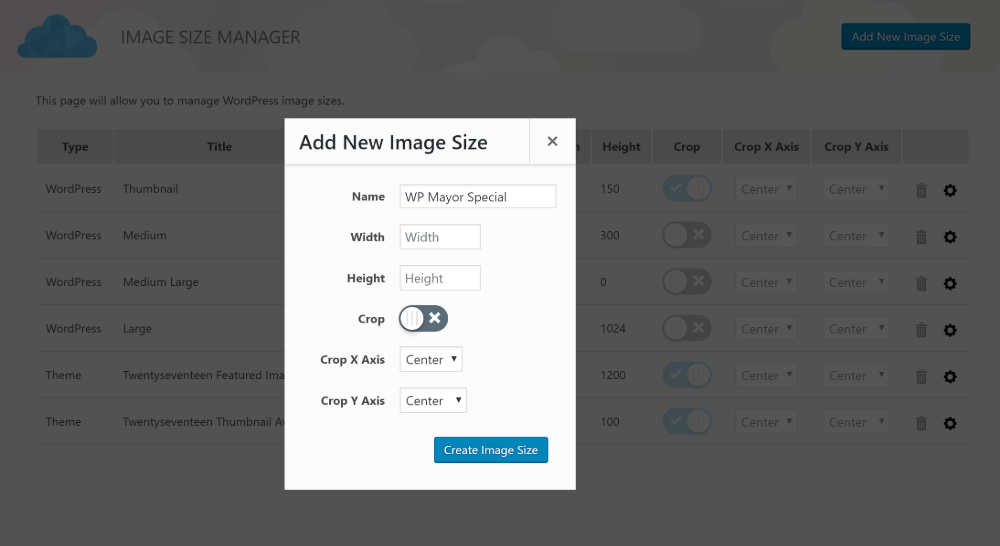Open Crop X Axis dropdown in dialog

(x=431, y=359)
